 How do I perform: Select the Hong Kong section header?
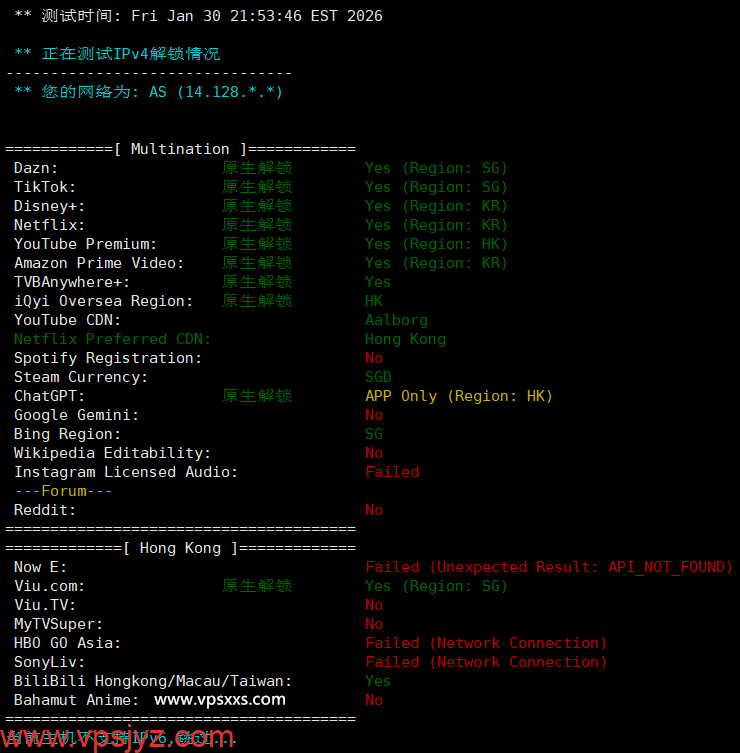pyautogui.click(x=180, y=548)
